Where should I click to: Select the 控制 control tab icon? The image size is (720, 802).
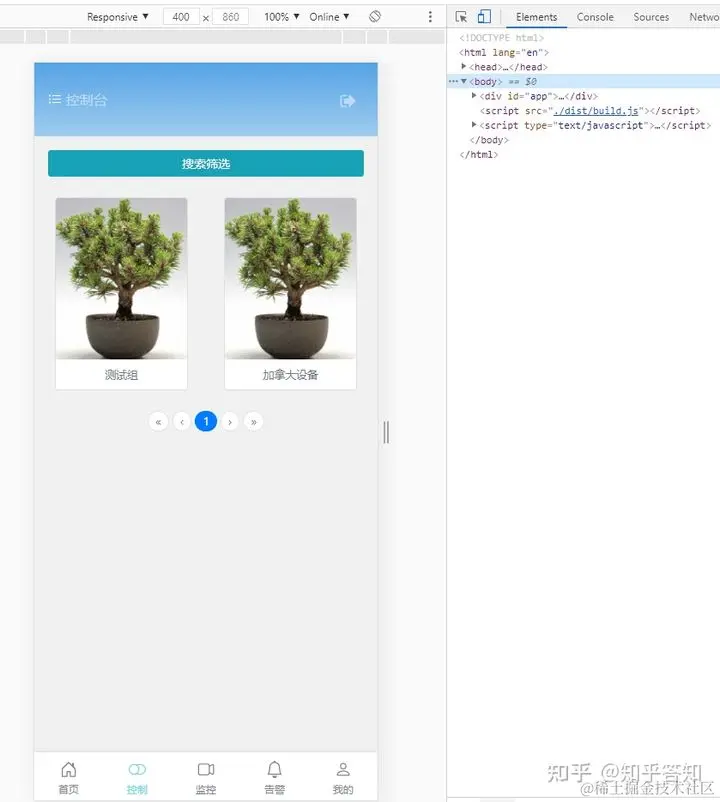coord(137,769)
